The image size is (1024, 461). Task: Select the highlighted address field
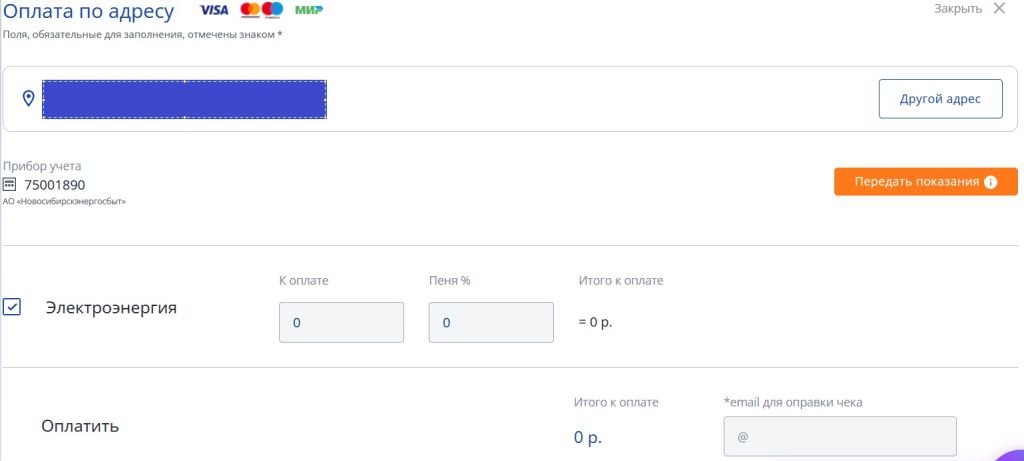coord(184,98)
